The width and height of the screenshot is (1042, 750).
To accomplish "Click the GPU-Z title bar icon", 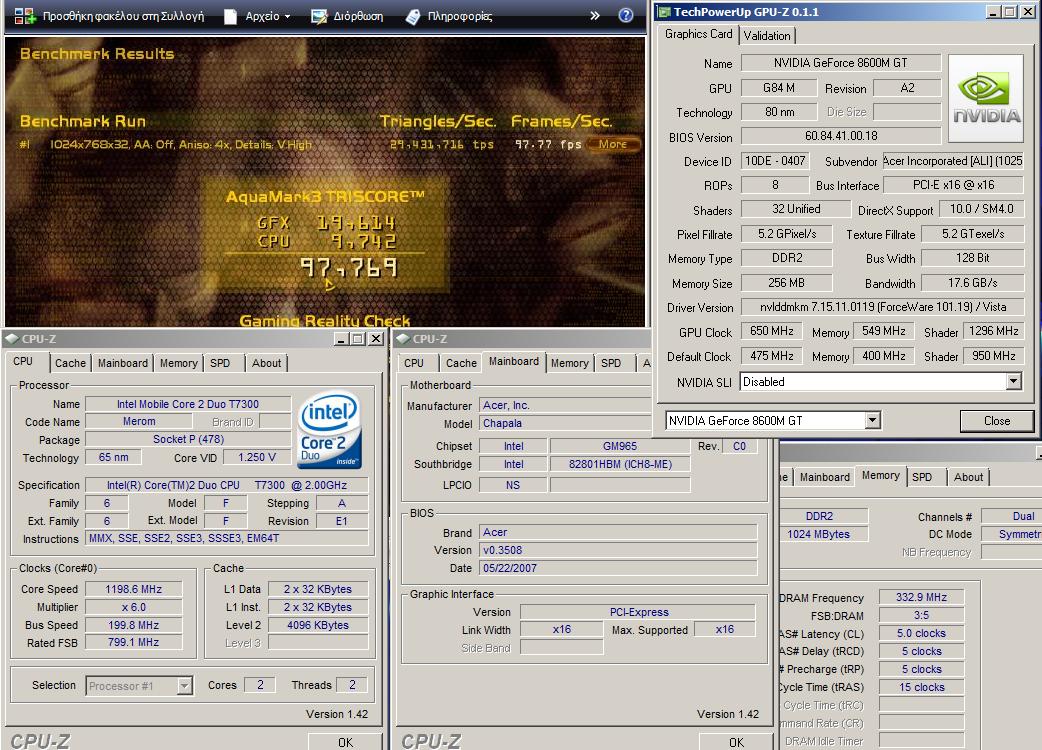I will (x=664, y=11).
